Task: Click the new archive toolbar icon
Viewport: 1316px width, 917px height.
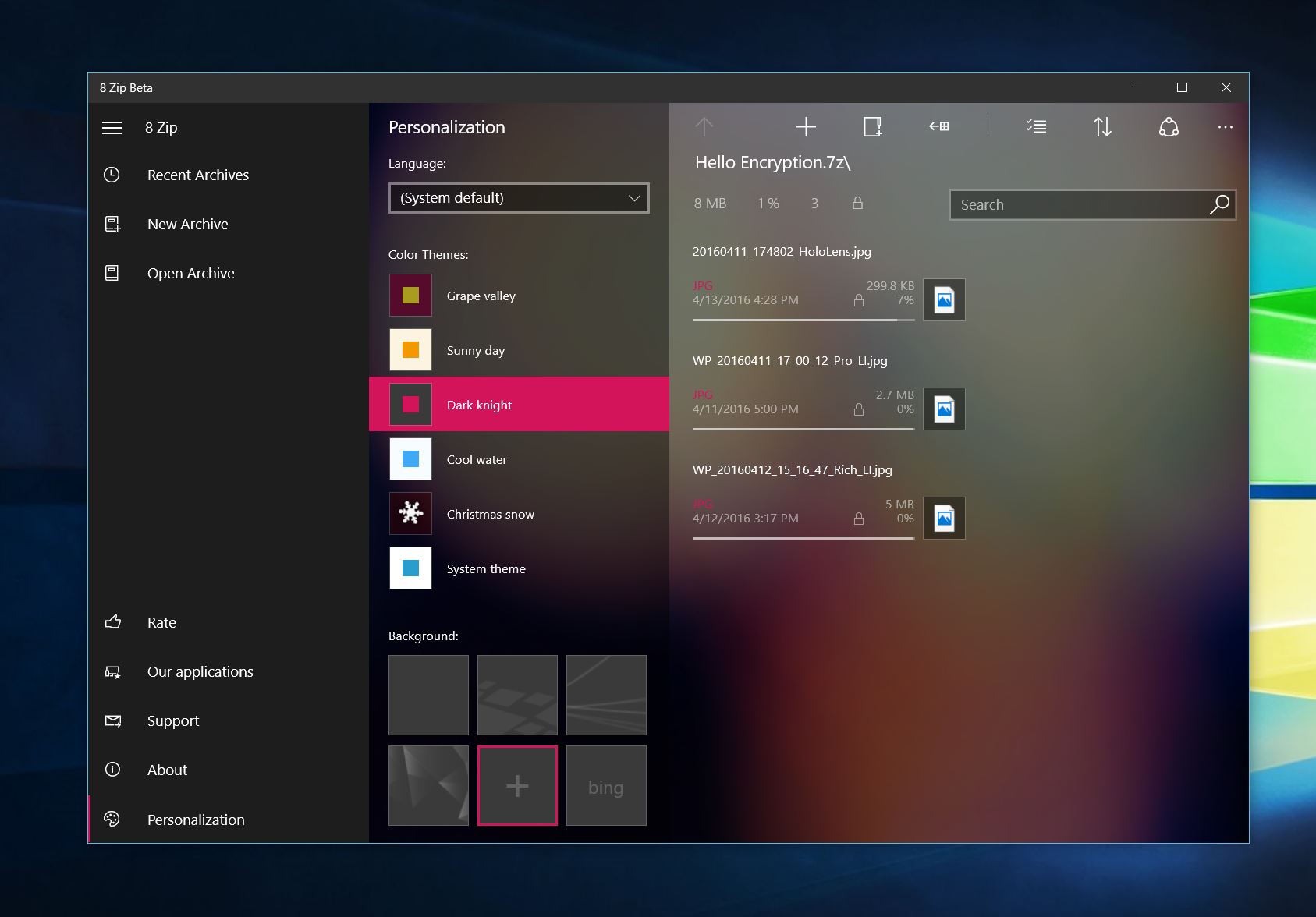Action: pos(872,126)
